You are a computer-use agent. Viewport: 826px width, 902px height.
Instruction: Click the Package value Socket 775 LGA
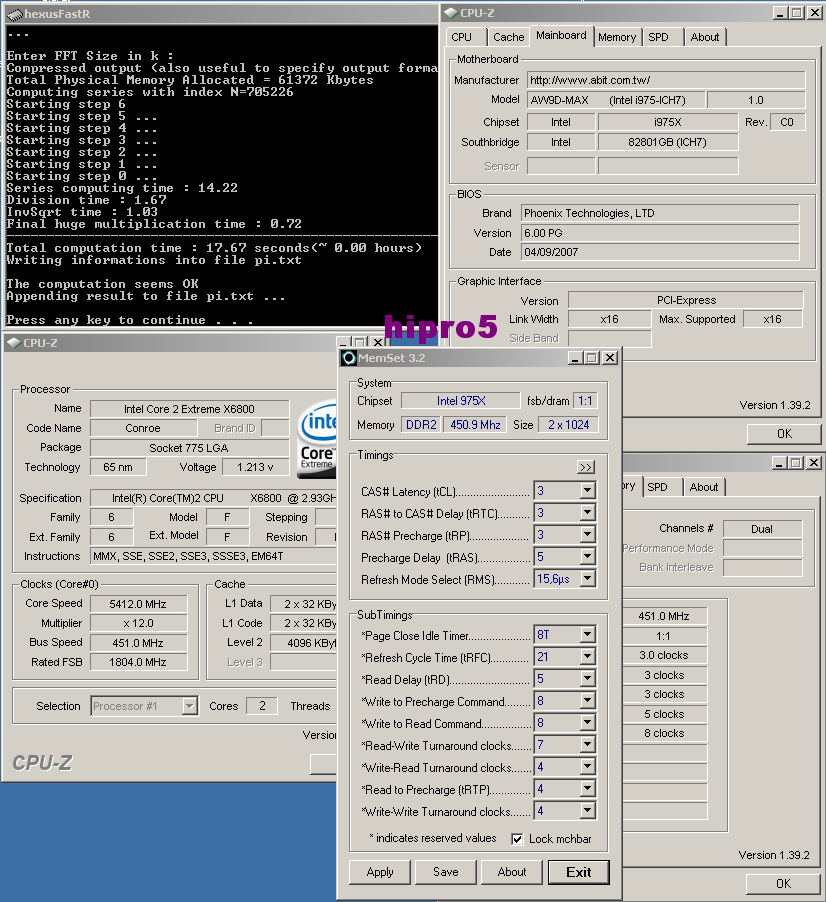pos(189,448)
